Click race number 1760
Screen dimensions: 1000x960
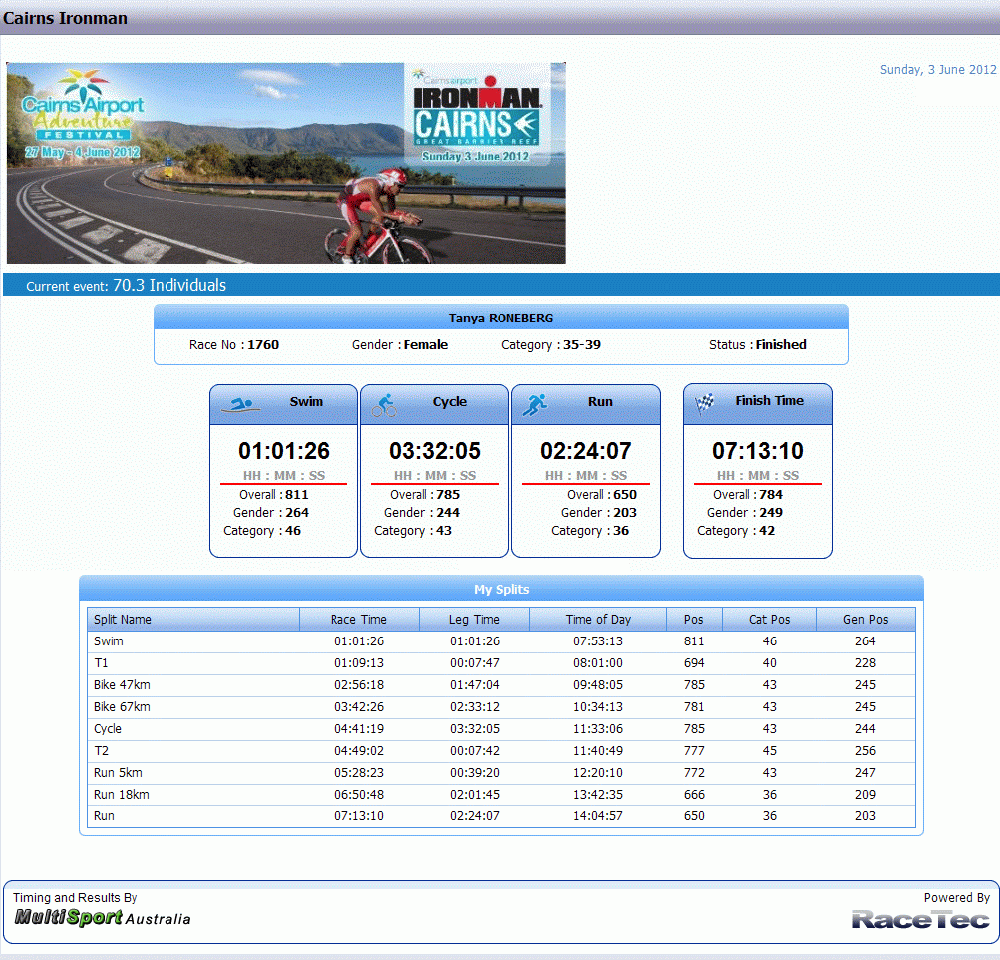coord(263,344)
